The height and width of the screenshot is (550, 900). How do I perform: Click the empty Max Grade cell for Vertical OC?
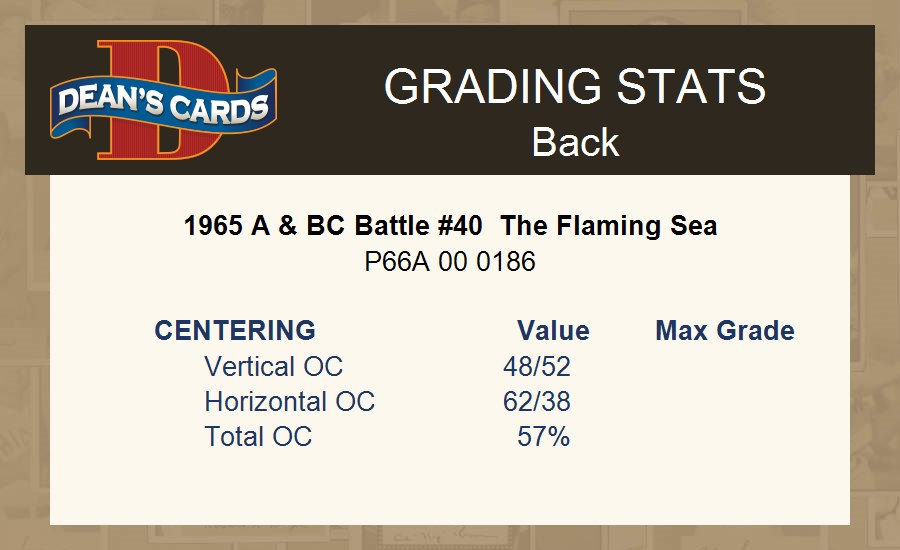pos(725,367)
